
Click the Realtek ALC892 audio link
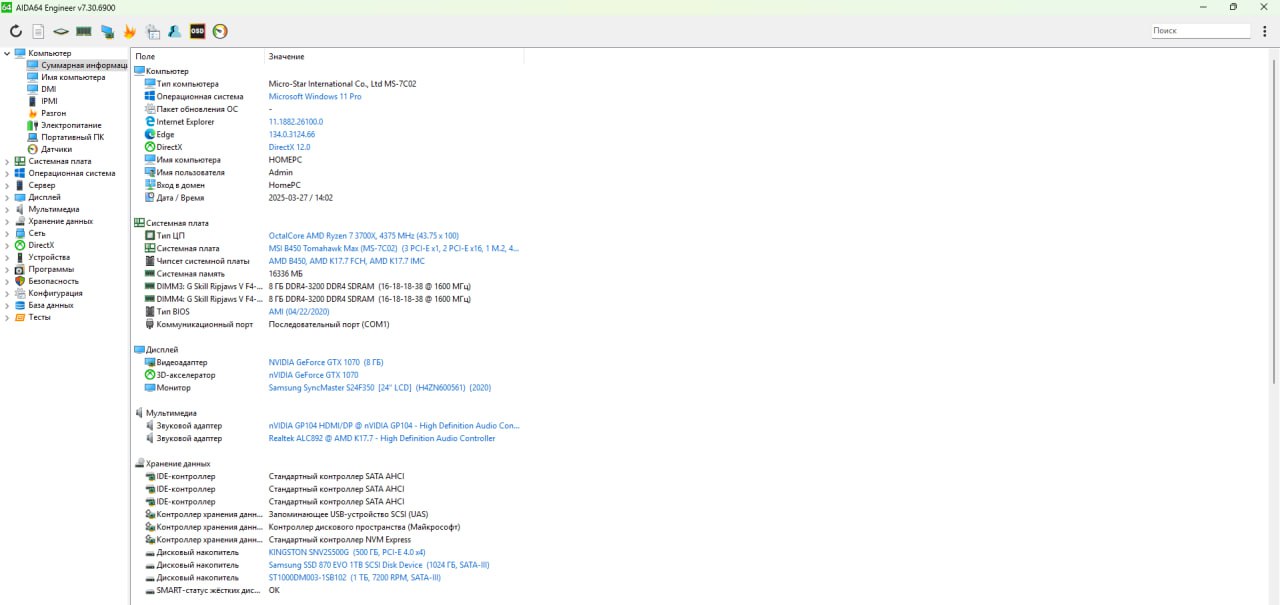pos(382,438)
